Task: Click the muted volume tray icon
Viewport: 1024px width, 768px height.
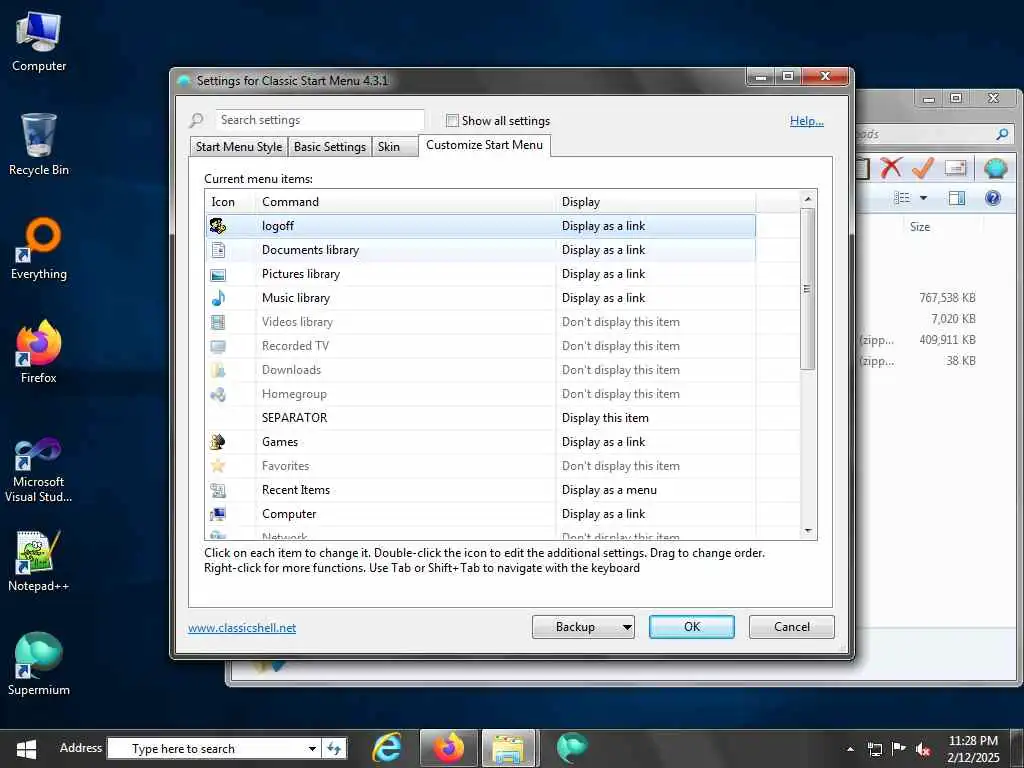Action: [x=923, y=749]
